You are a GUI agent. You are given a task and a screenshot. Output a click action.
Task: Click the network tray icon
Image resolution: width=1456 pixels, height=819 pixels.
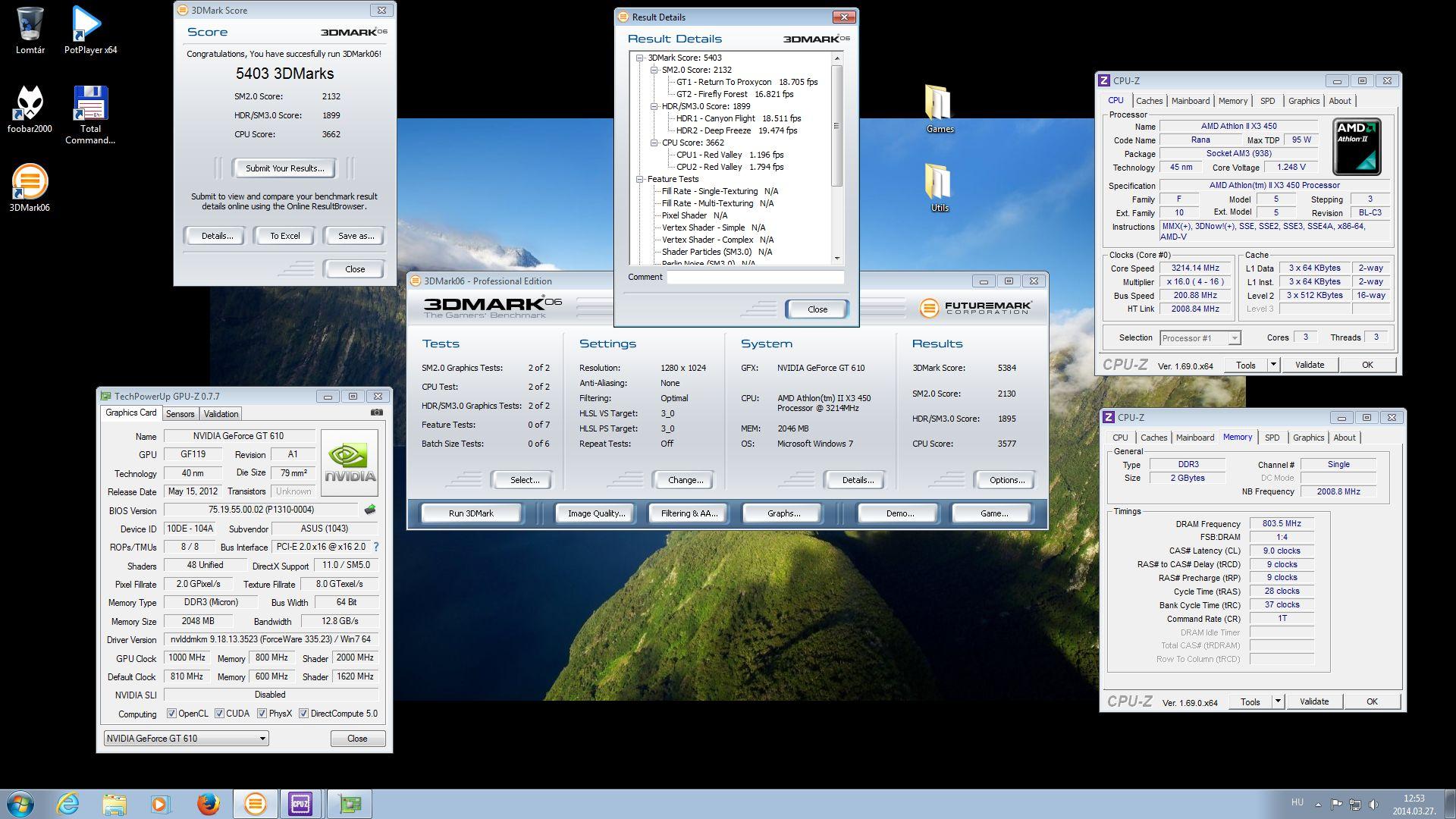[1355, 805]
